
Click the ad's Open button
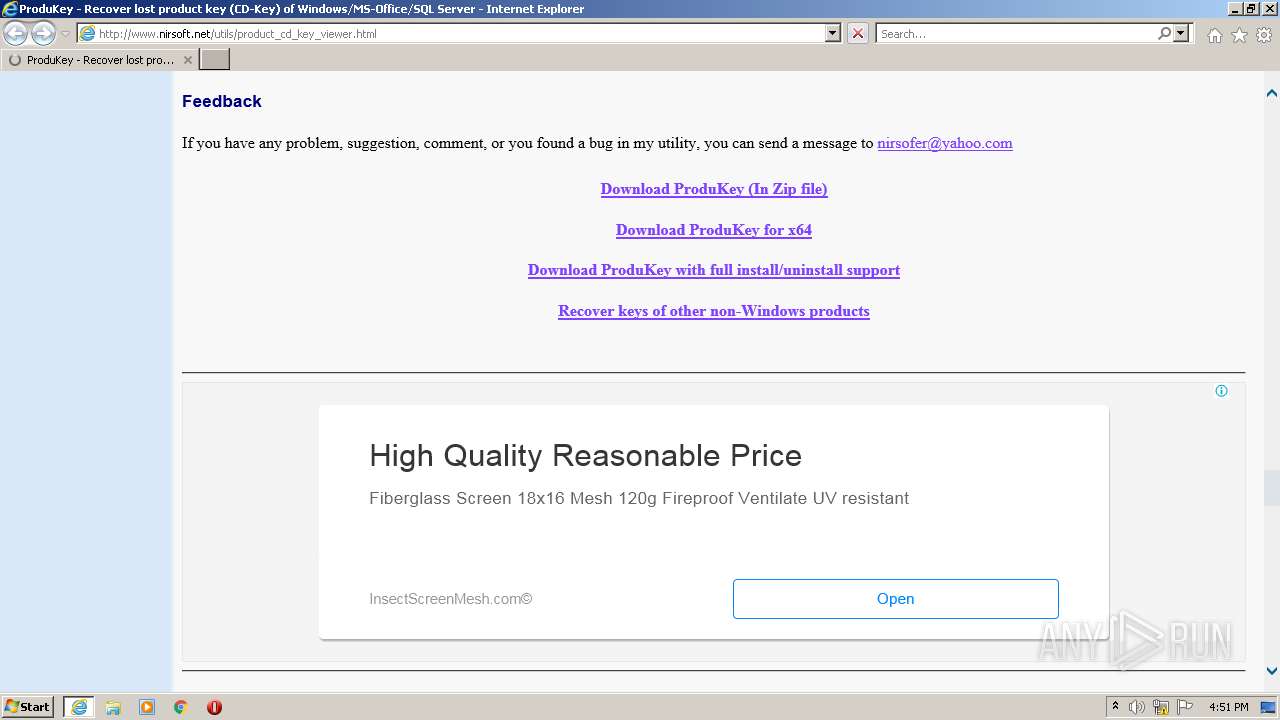tap(895, 599)
